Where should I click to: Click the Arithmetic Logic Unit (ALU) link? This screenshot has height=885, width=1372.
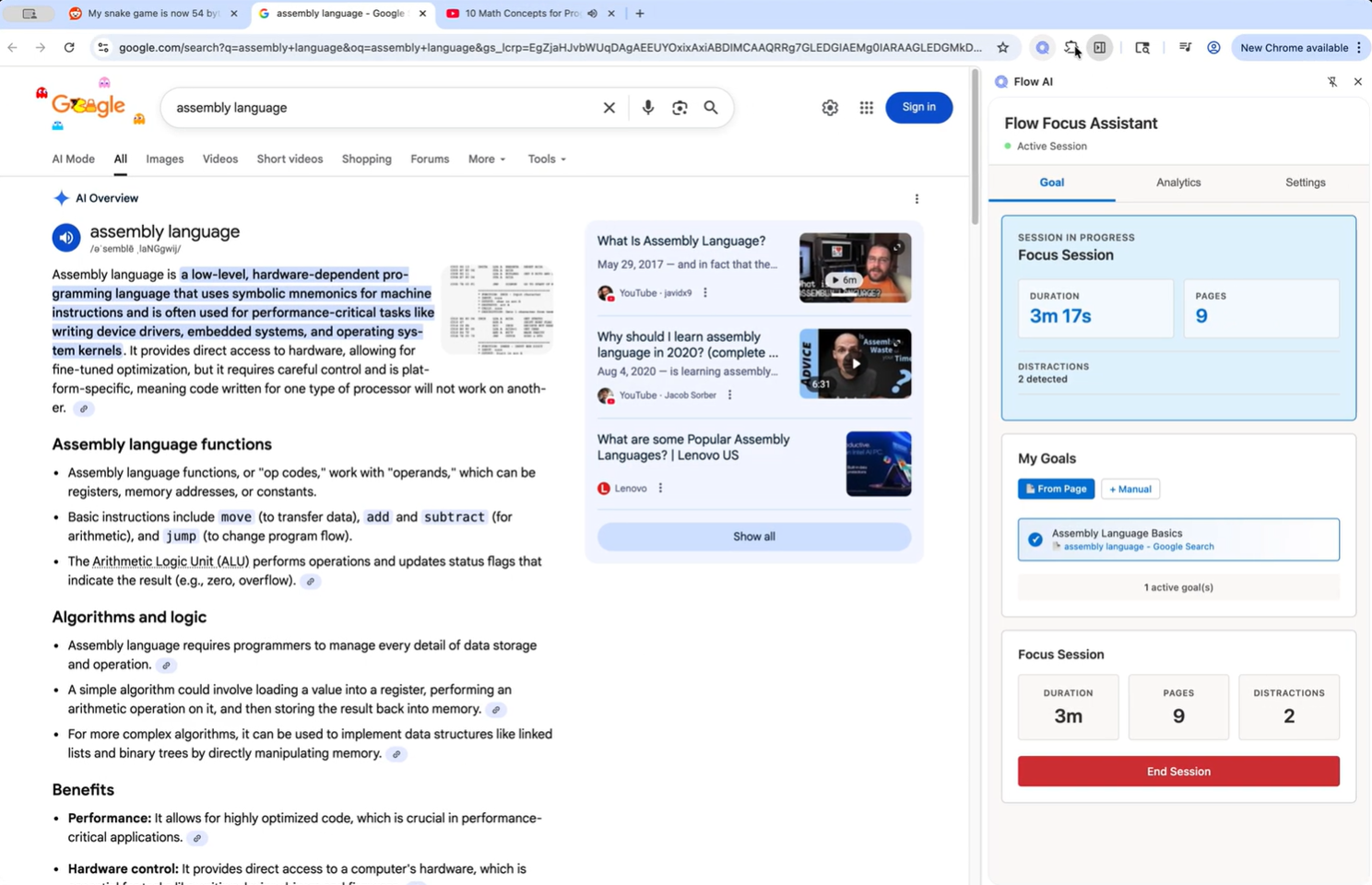pos(171,561)
